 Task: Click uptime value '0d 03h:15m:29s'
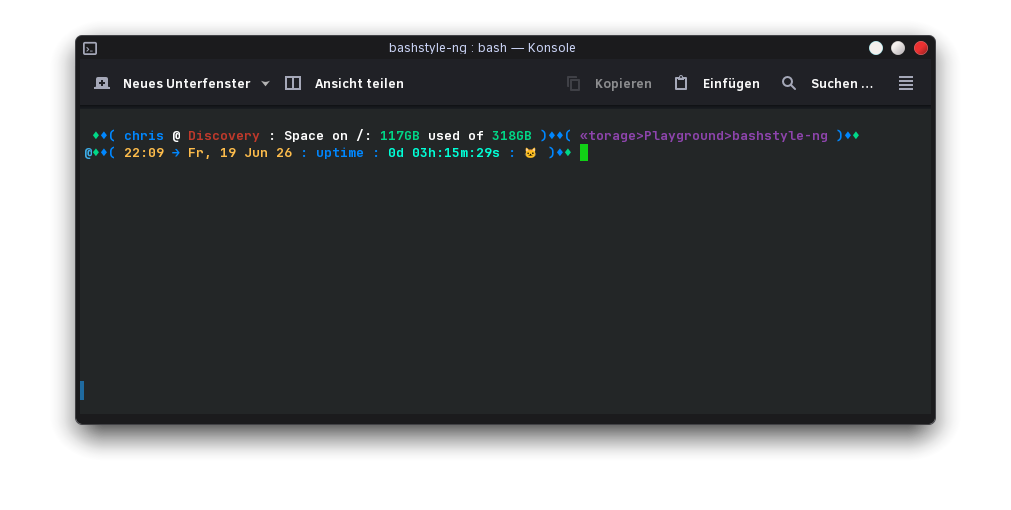pos(444,153)
